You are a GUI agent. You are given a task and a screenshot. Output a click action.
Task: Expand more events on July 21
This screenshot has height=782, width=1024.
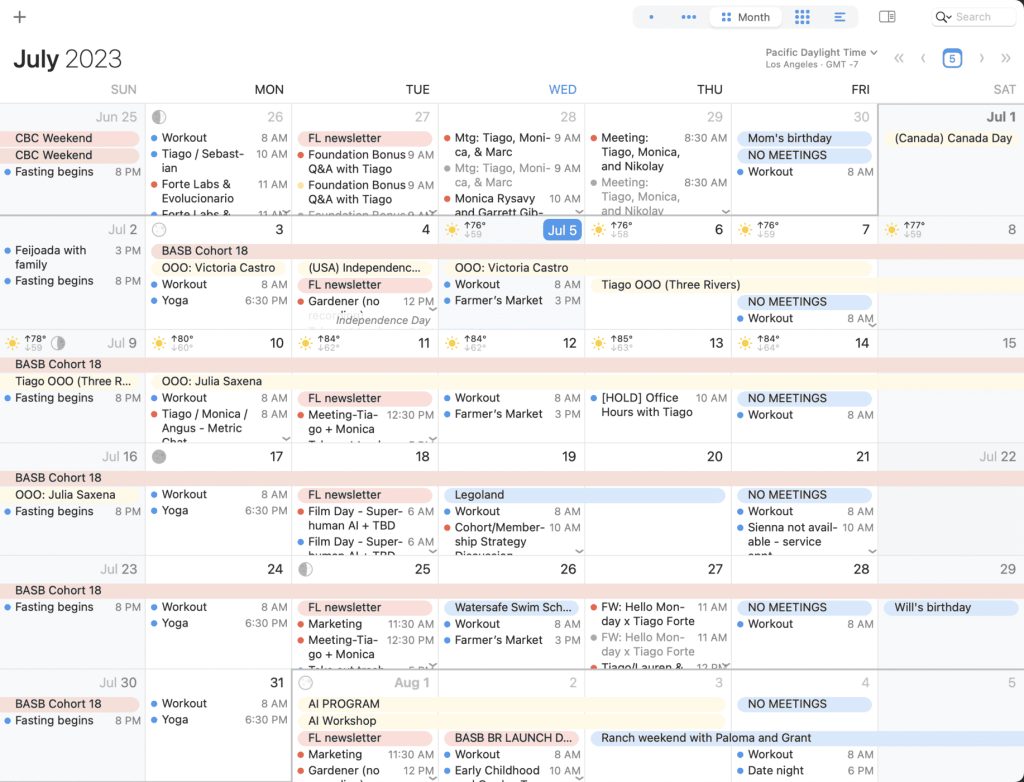872,551
